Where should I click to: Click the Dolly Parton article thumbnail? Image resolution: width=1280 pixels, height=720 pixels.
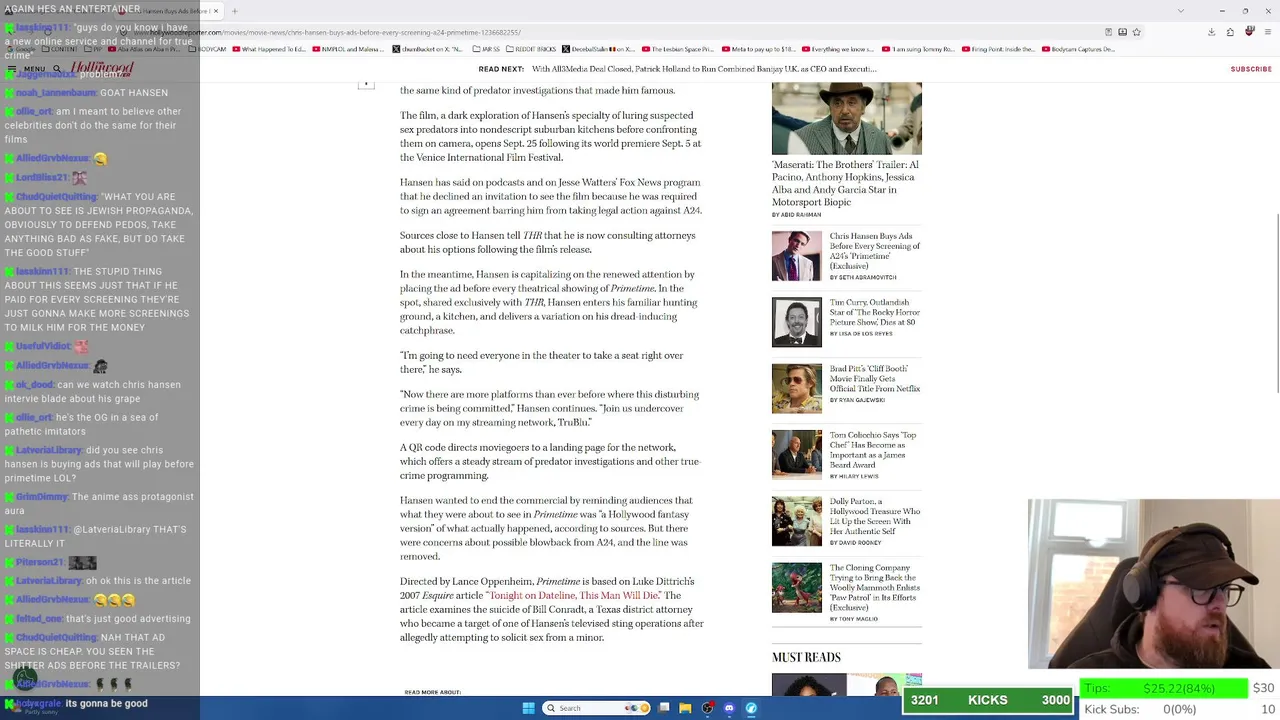tap(797, 521)
